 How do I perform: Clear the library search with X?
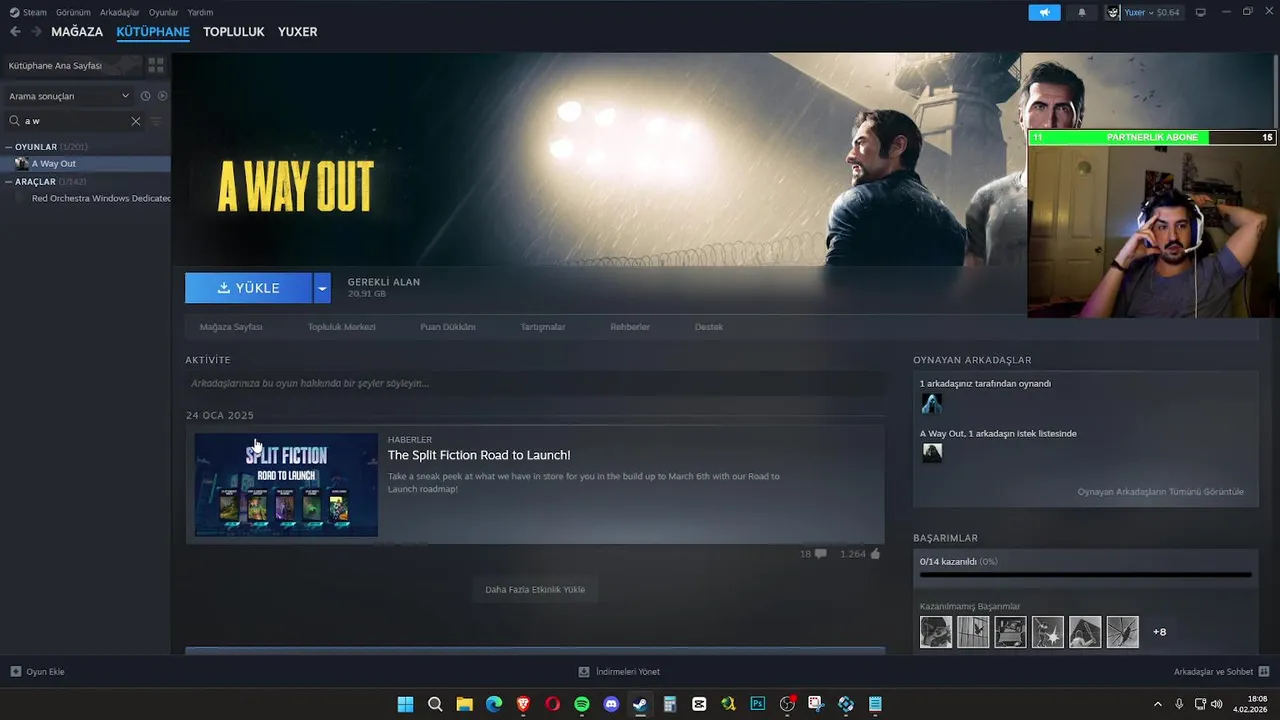click(x=136, y=121)
